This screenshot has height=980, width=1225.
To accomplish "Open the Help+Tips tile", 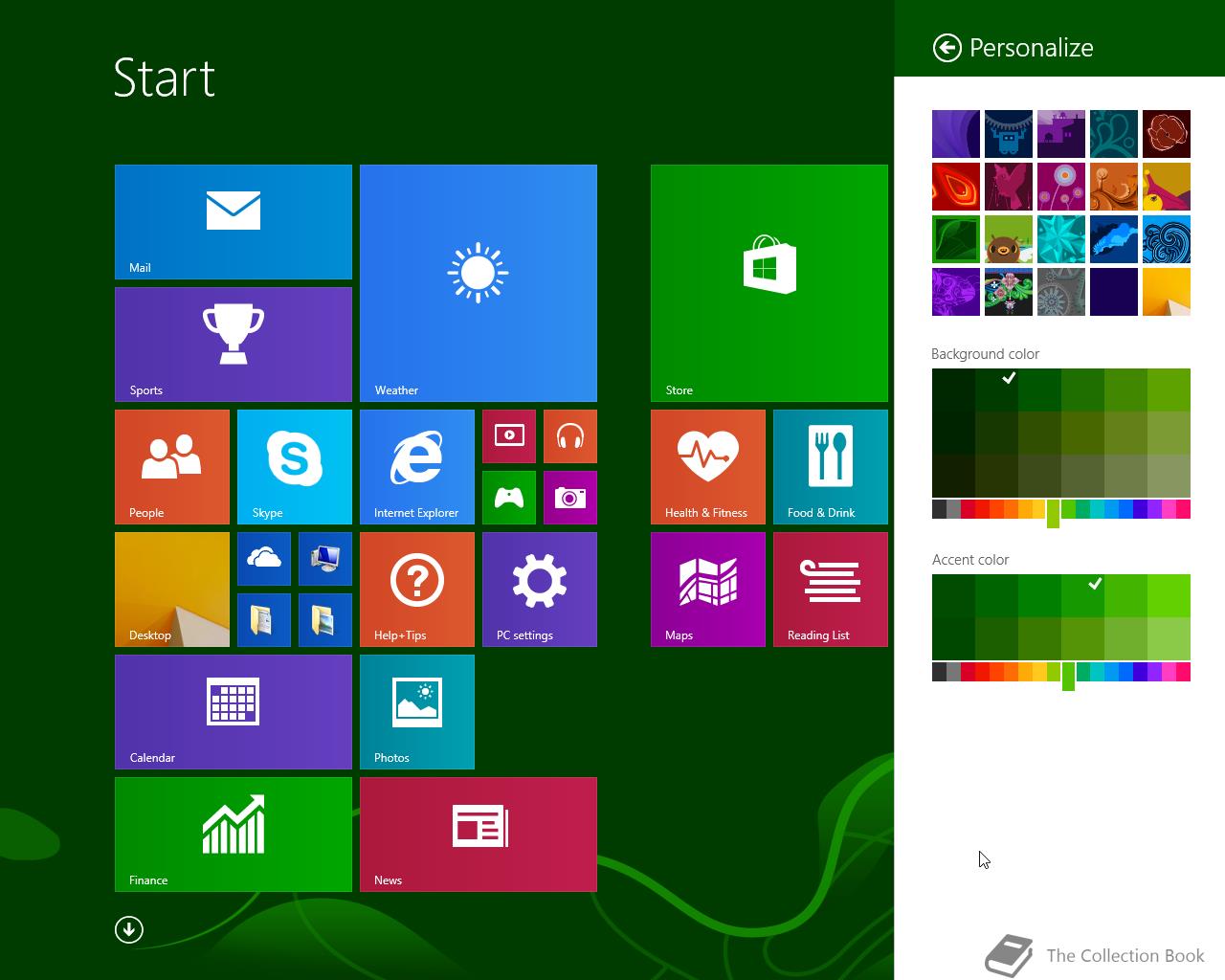I will tap(417, 590).
